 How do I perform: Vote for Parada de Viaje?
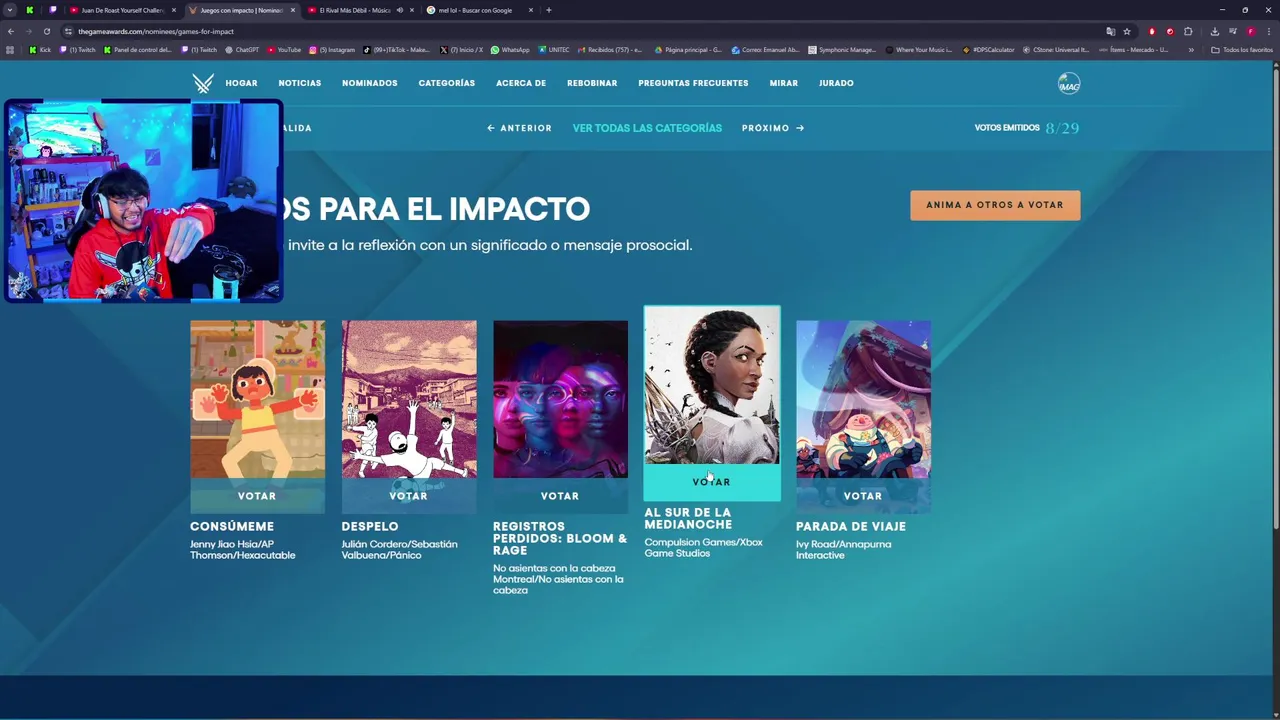(x=863, y=496)
